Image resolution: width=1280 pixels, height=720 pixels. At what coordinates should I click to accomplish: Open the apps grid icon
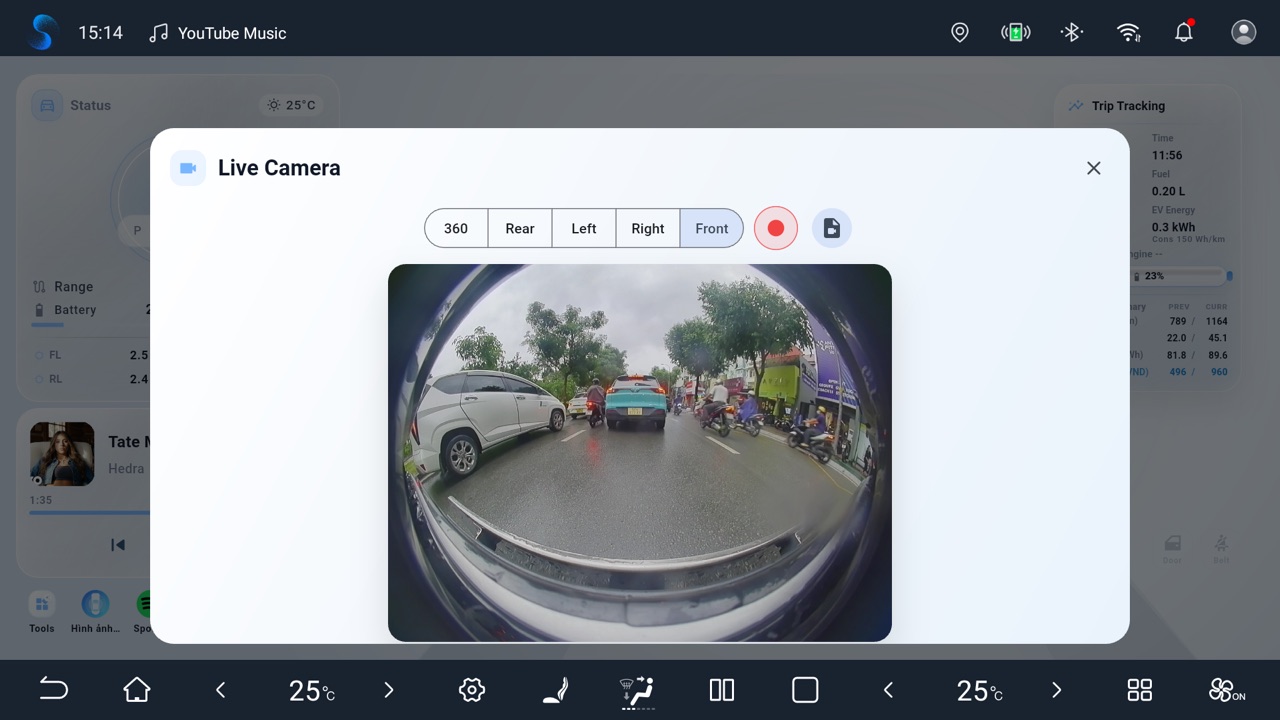coord(1140,690)
